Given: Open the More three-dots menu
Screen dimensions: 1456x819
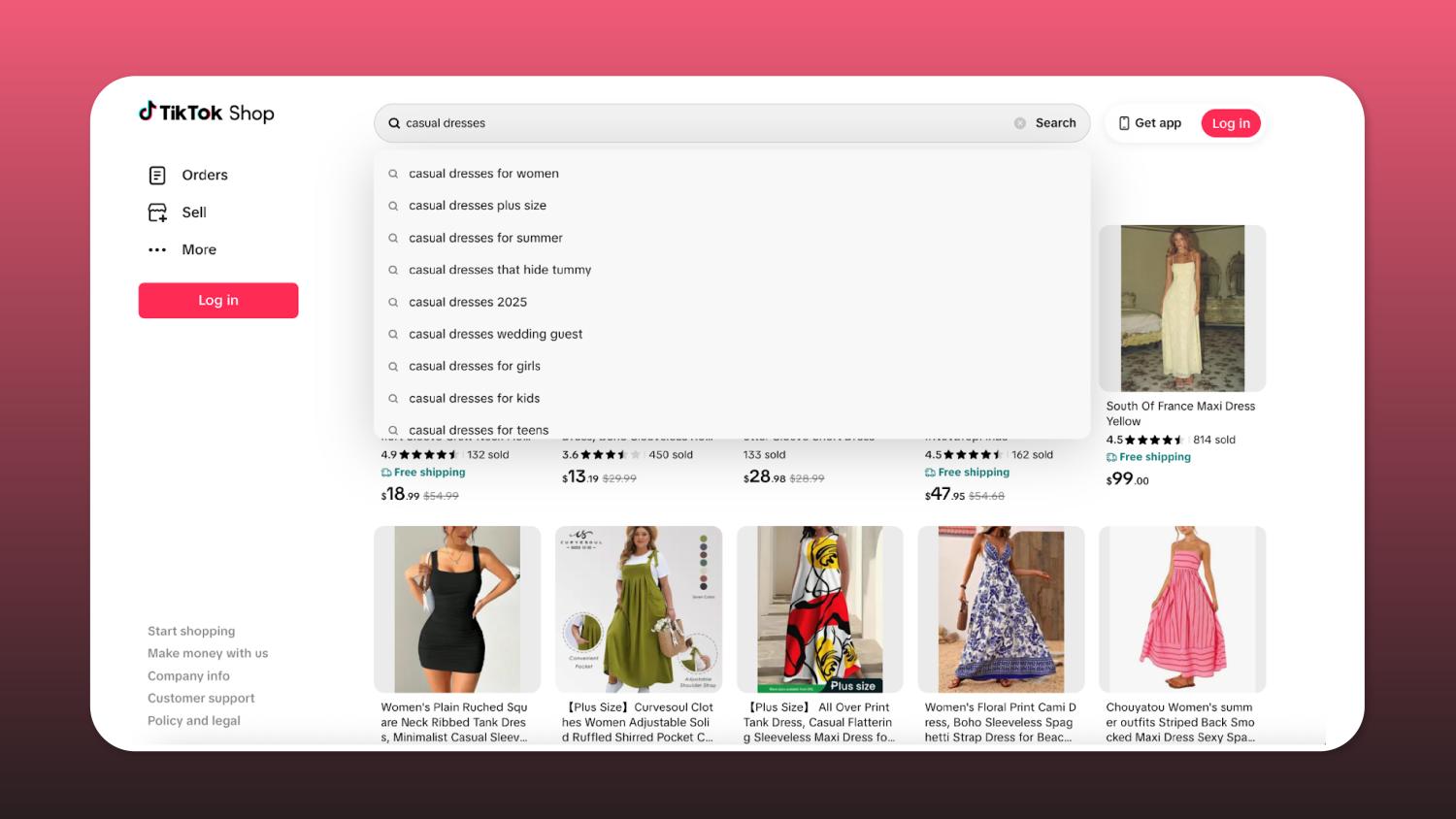Looking at the screenshot, I should [157, 249].
